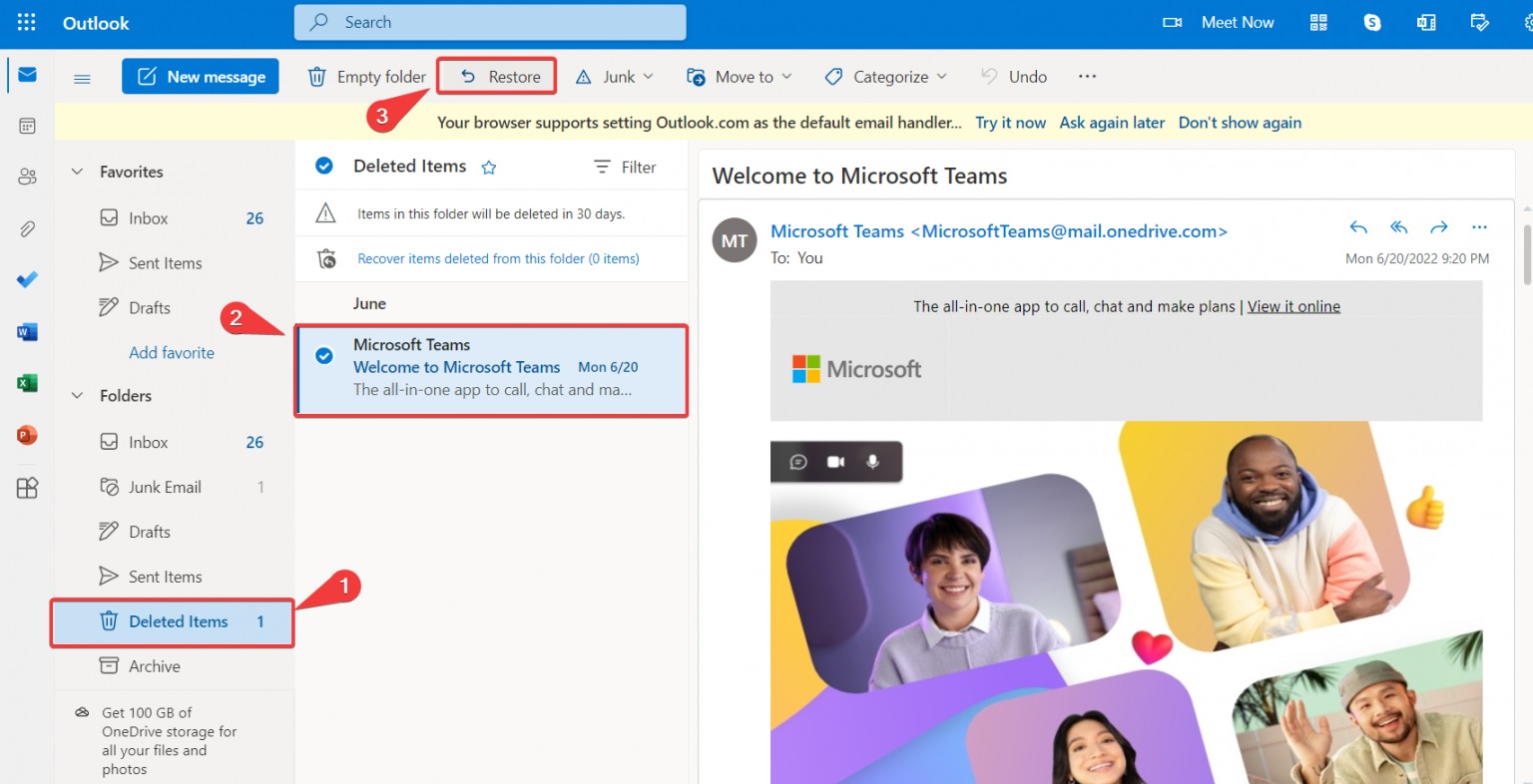Select the Microsoft To Do checkmark icon
Viewport: 1533px width, 784px height.
coord(27,279)
